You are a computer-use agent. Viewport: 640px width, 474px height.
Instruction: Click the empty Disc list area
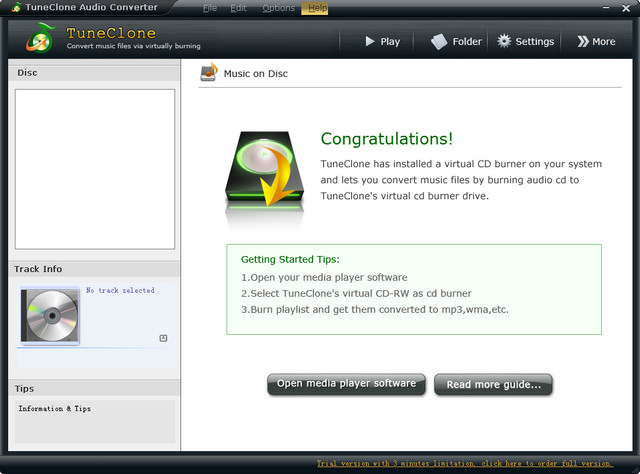point(95,168)
